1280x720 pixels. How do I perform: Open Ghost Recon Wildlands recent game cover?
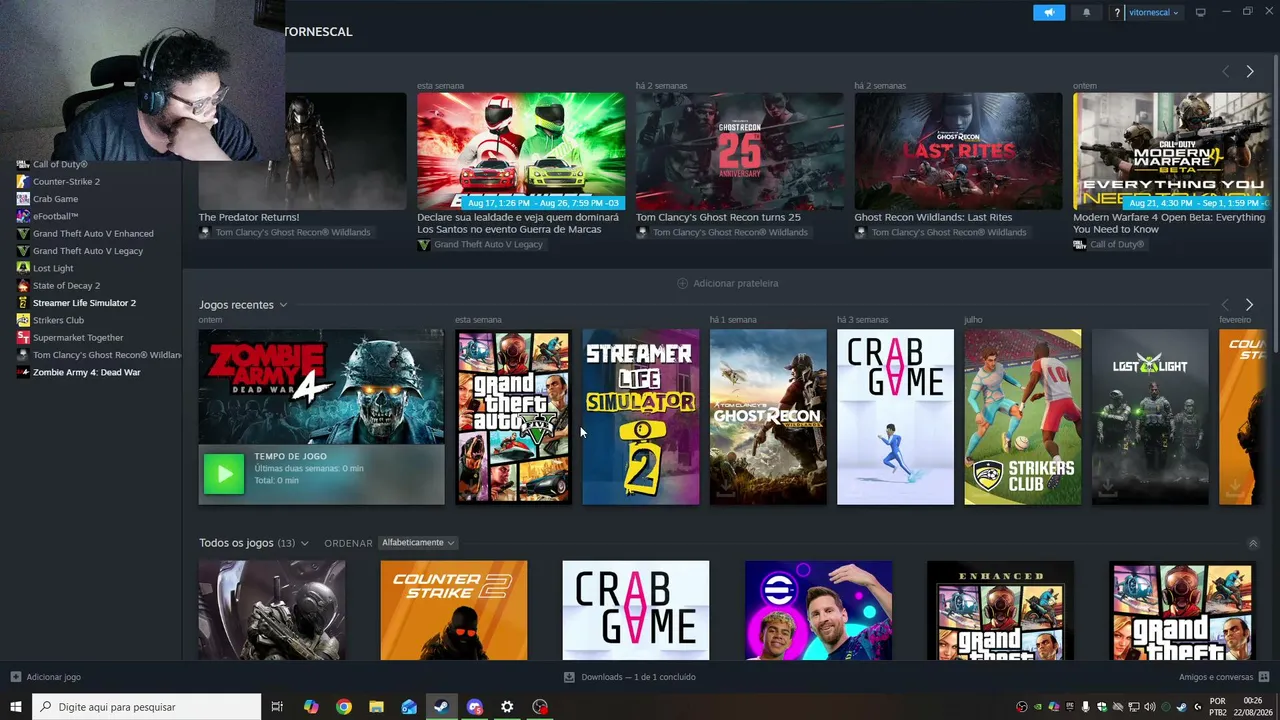tap(768, 417)
